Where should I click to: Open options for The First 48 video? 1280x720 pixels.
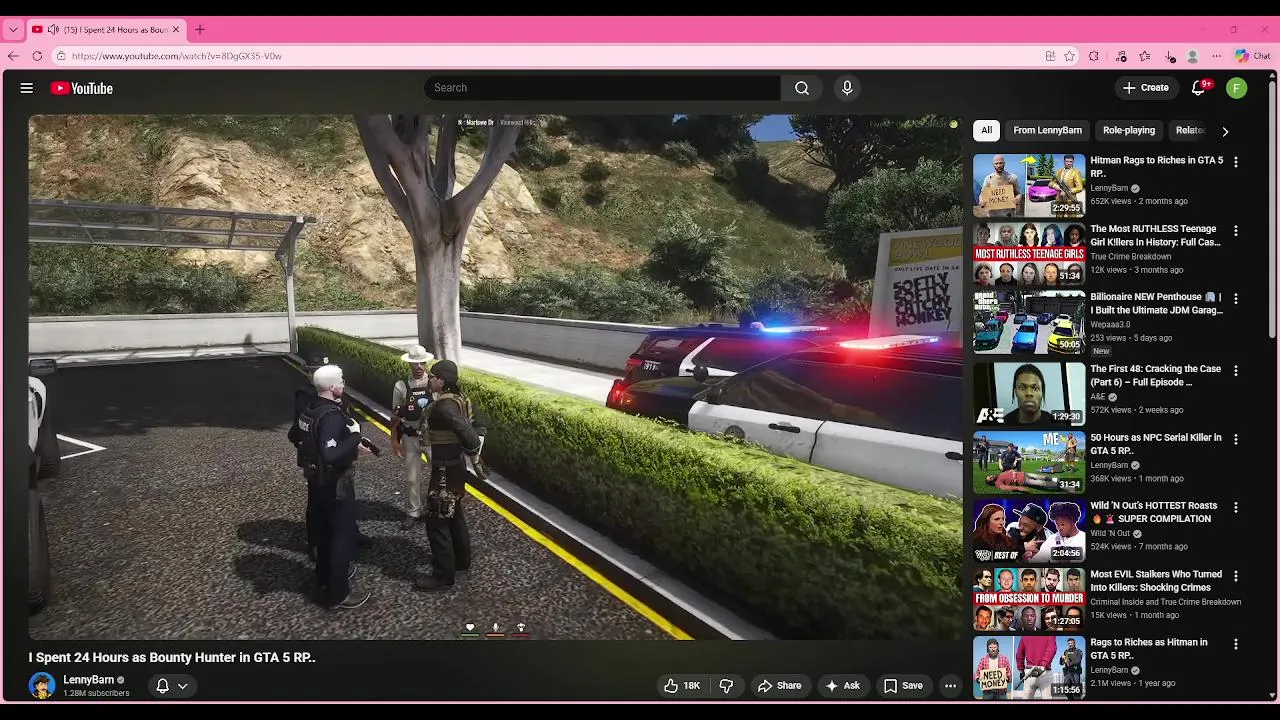1236,371
